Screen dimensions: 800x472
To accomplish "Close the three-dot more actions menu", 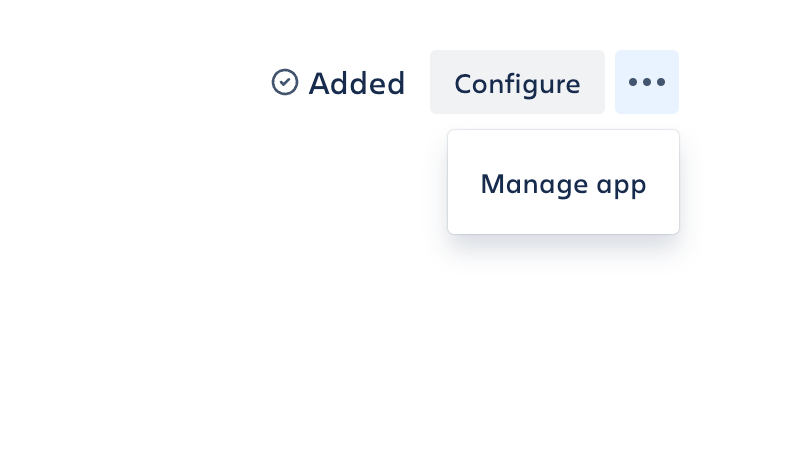I will pyautogui.click(x=647, y=82).
